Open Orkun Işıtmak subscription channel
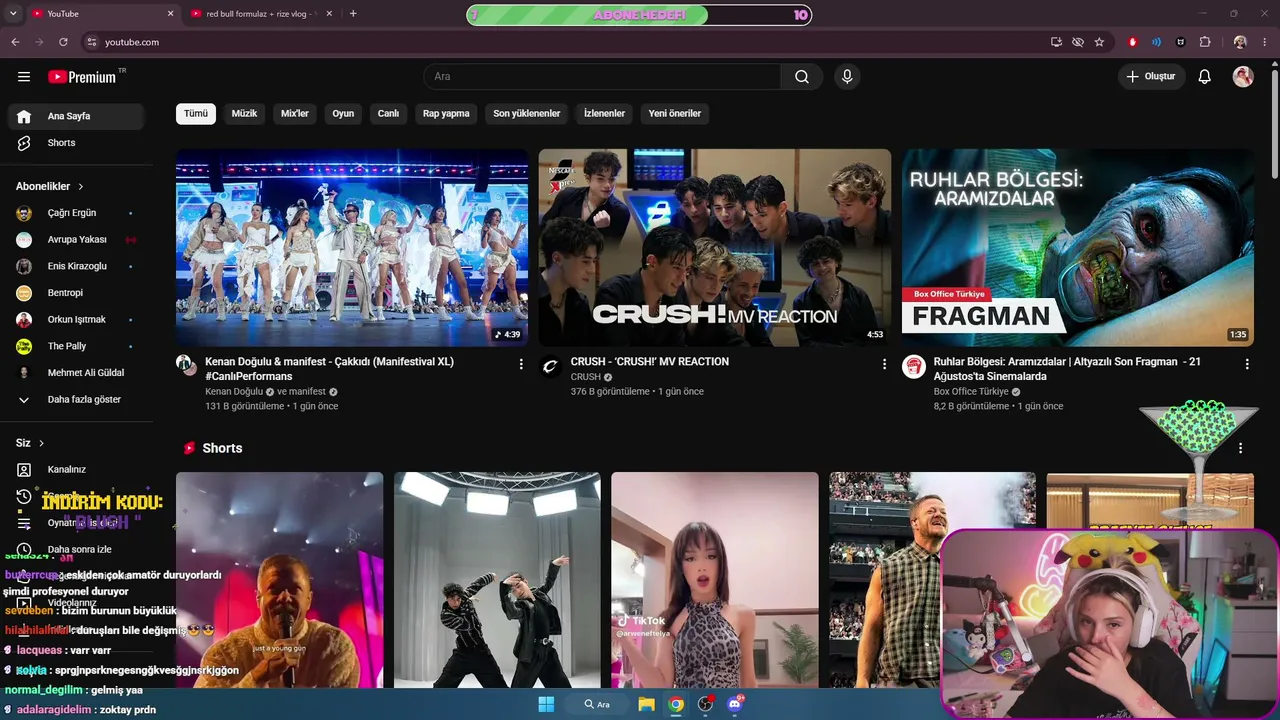Image resolution: width=1280 pixels, height=720 pixels. point(77,320)
